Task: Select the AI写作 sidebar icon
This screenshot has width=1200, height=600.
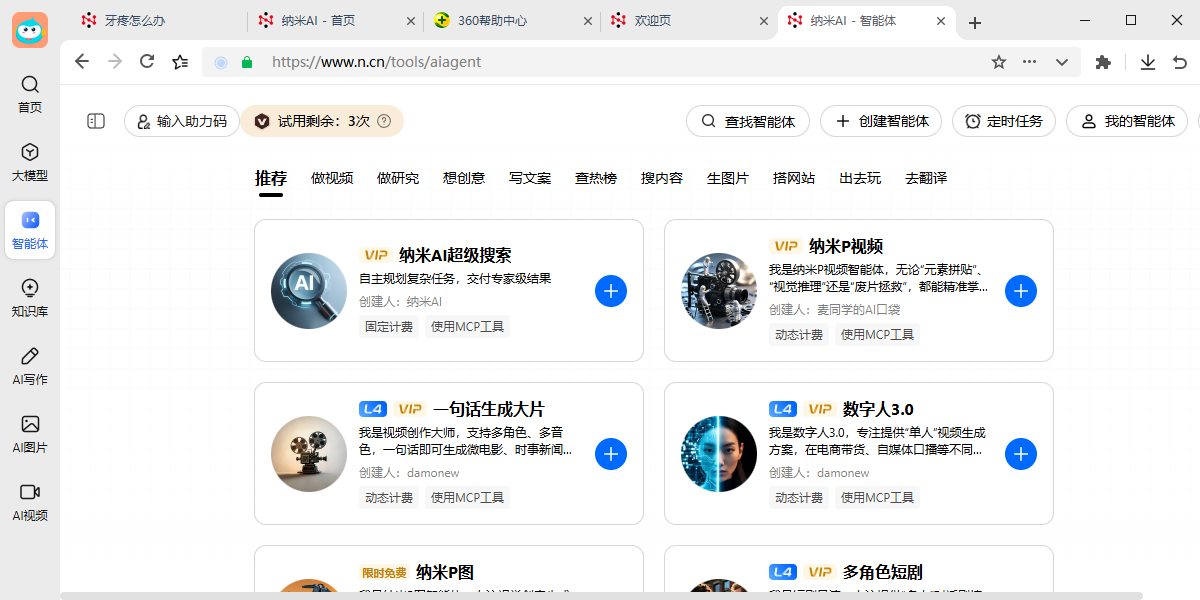Action: coord(29,360)
